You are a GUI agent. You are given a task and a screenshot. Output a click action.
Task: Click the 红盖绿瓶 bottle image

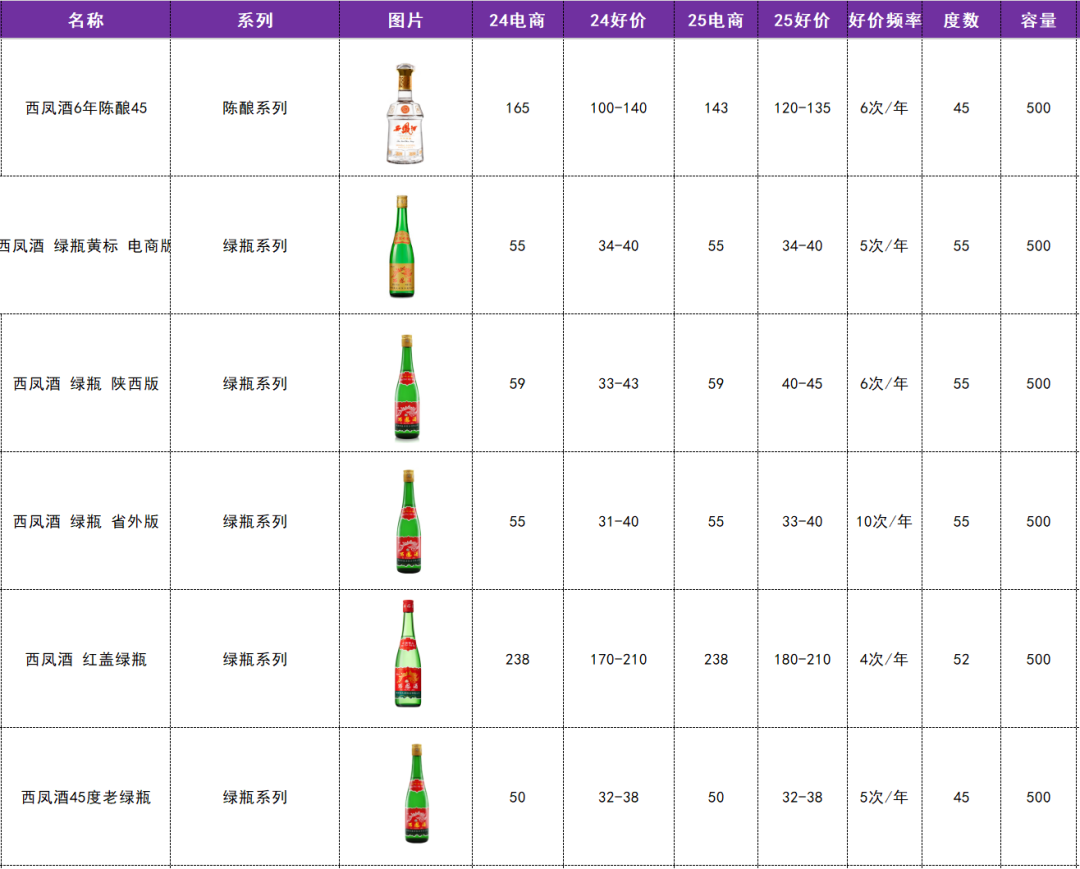click(408, 653)
